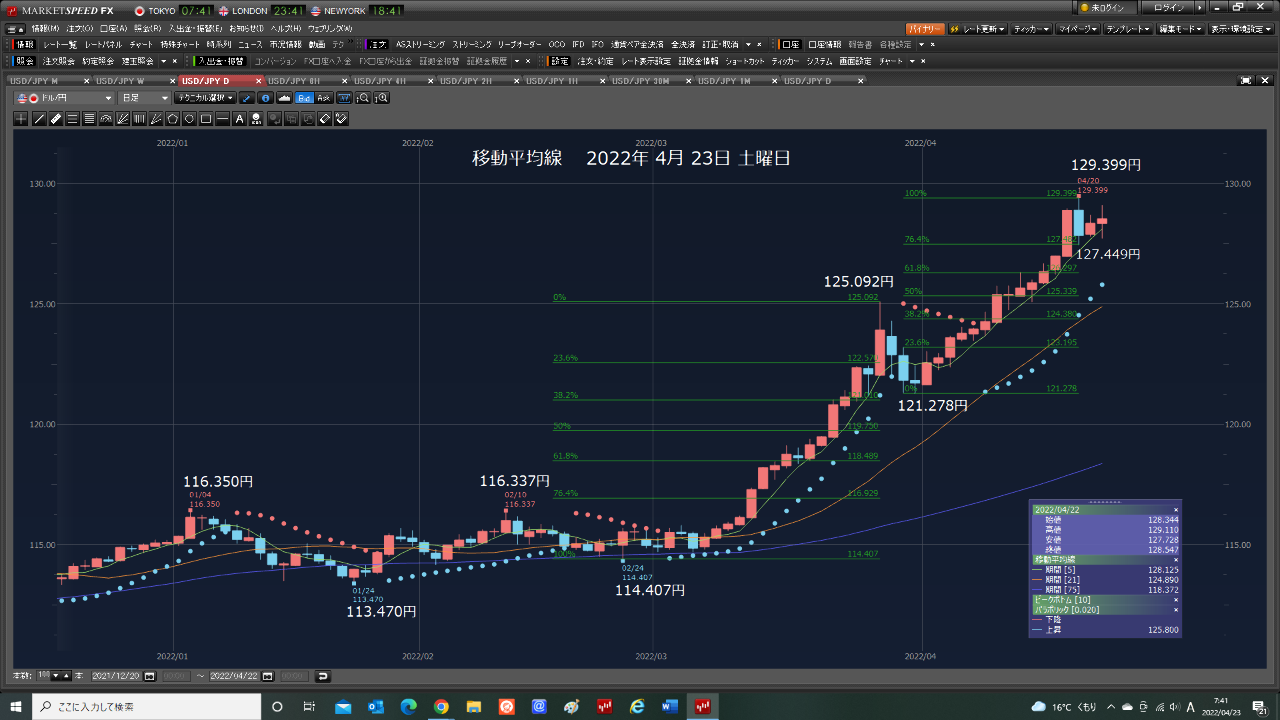
Task: Open the ドル/円 currency pair dropdown
Action: (x=67, y=98)
